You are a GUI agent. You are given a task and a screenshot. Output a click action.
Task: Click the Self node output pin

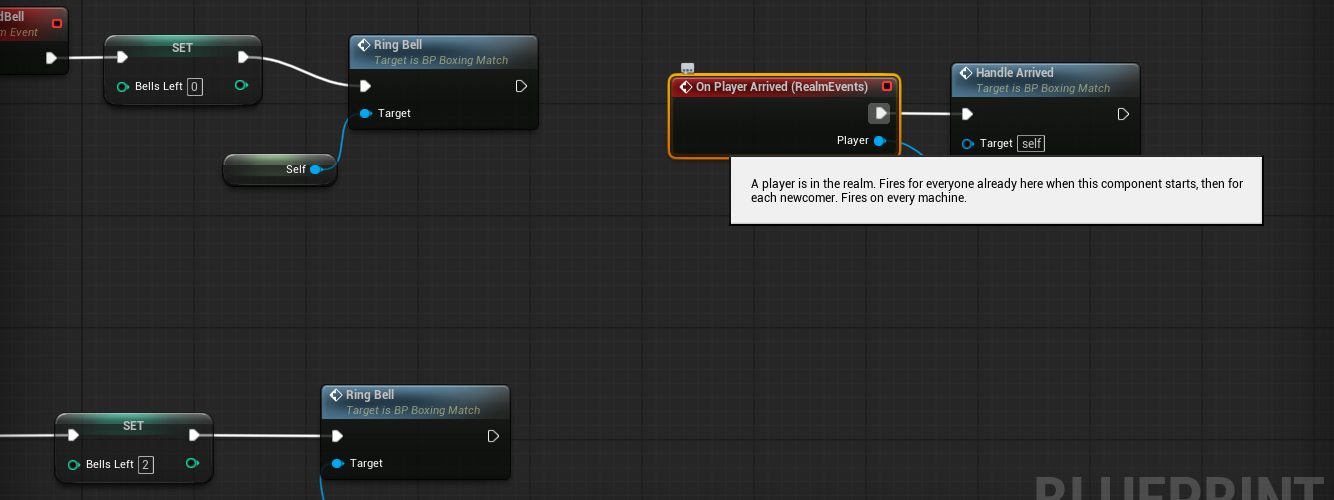(316, 169)
